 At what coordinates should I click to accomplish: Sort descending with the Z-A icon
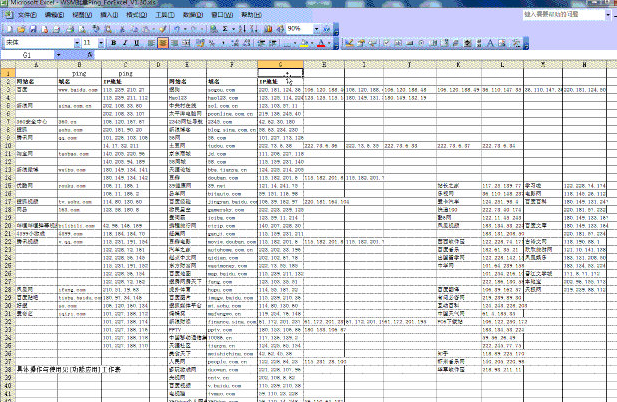(253, 29)
